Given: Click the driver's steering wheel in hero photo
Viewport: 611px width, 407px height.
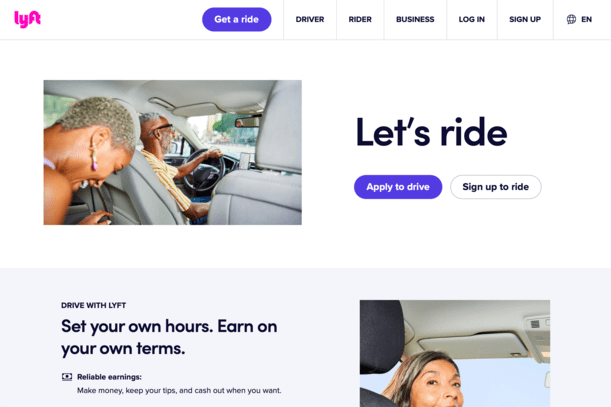Looking at the screenshot, I should click(205, 170).
